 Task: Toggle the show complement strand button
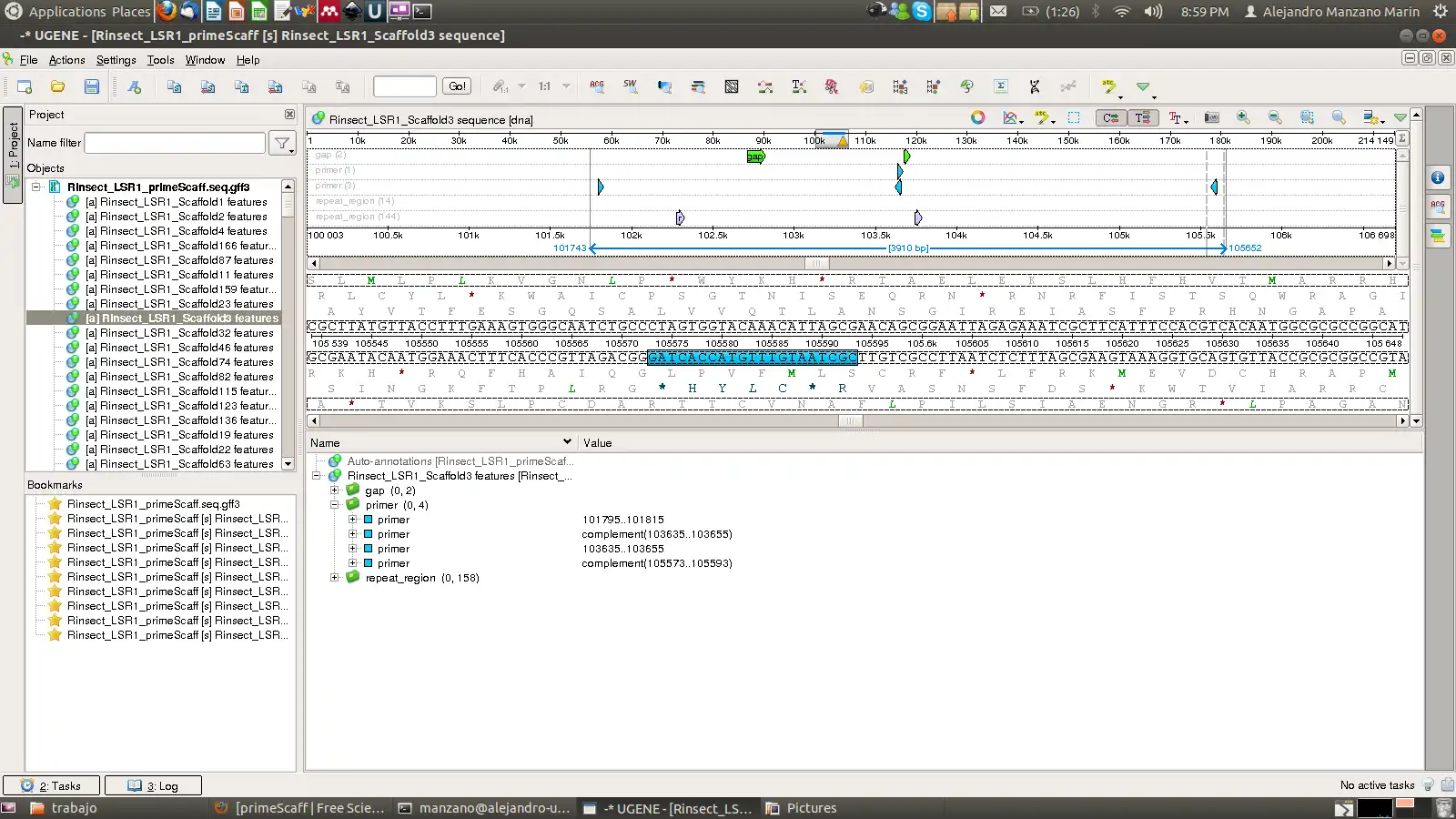click(x=1110, y=117)
